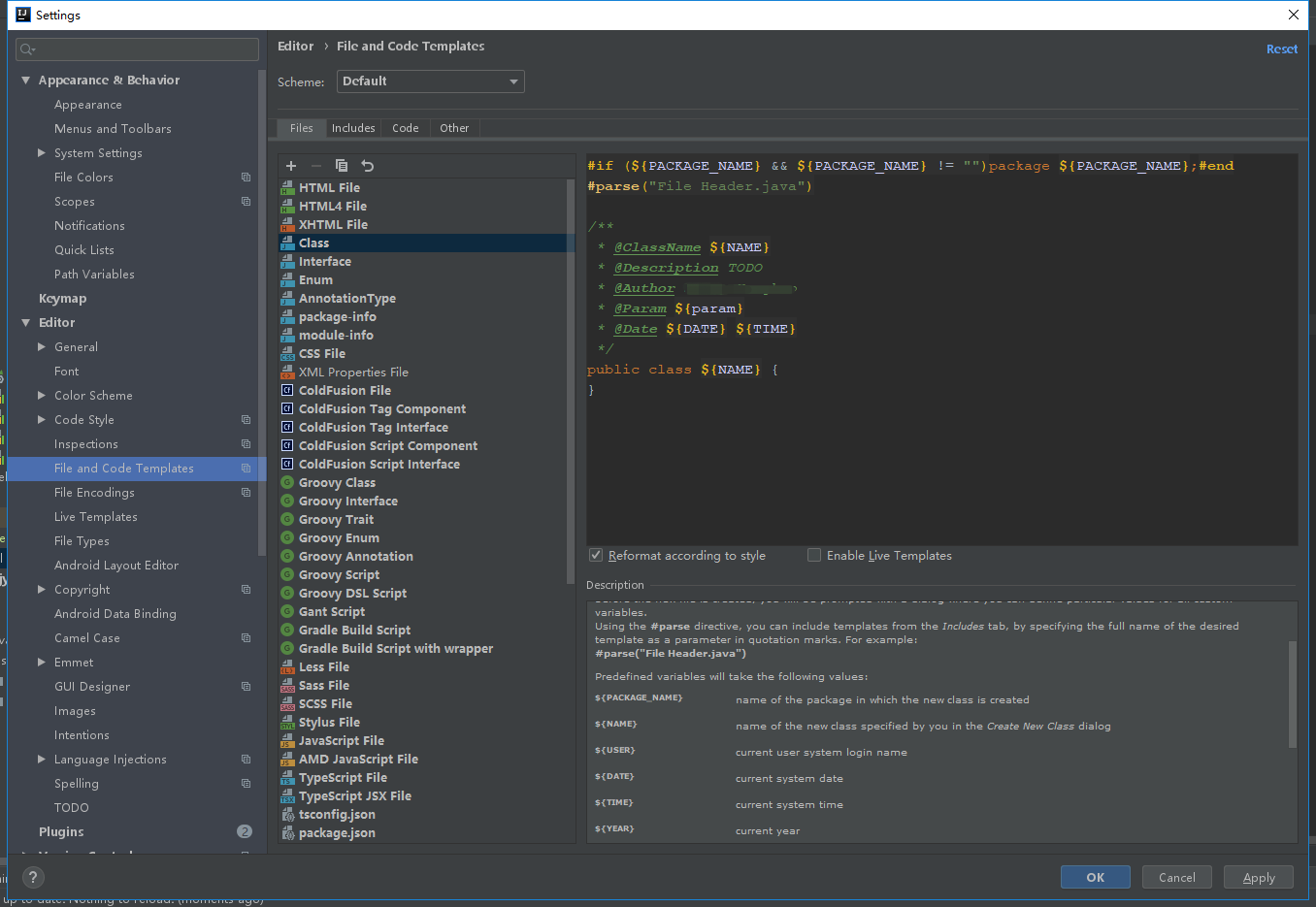Viewport: 1316px width, 907px height.
Task: Focus the settings search field
Action: tap(138, 49)
